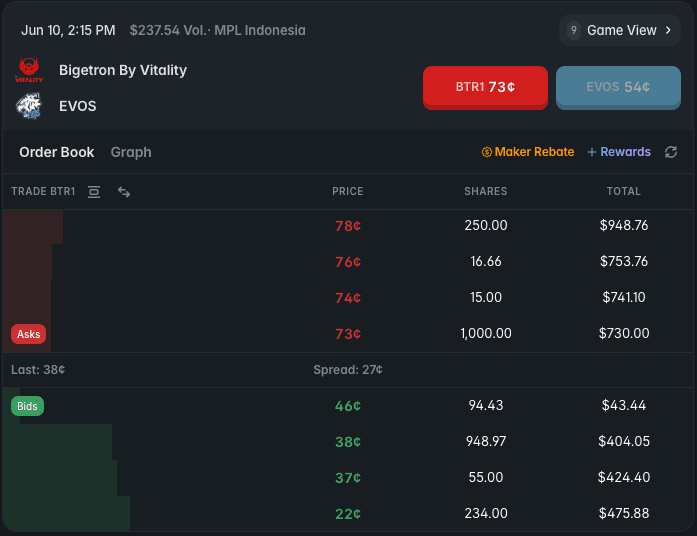Image resolution: width=697 pixels, height=536 pixels.
Task: Click the Bids label badge
Action: (27, 406)
